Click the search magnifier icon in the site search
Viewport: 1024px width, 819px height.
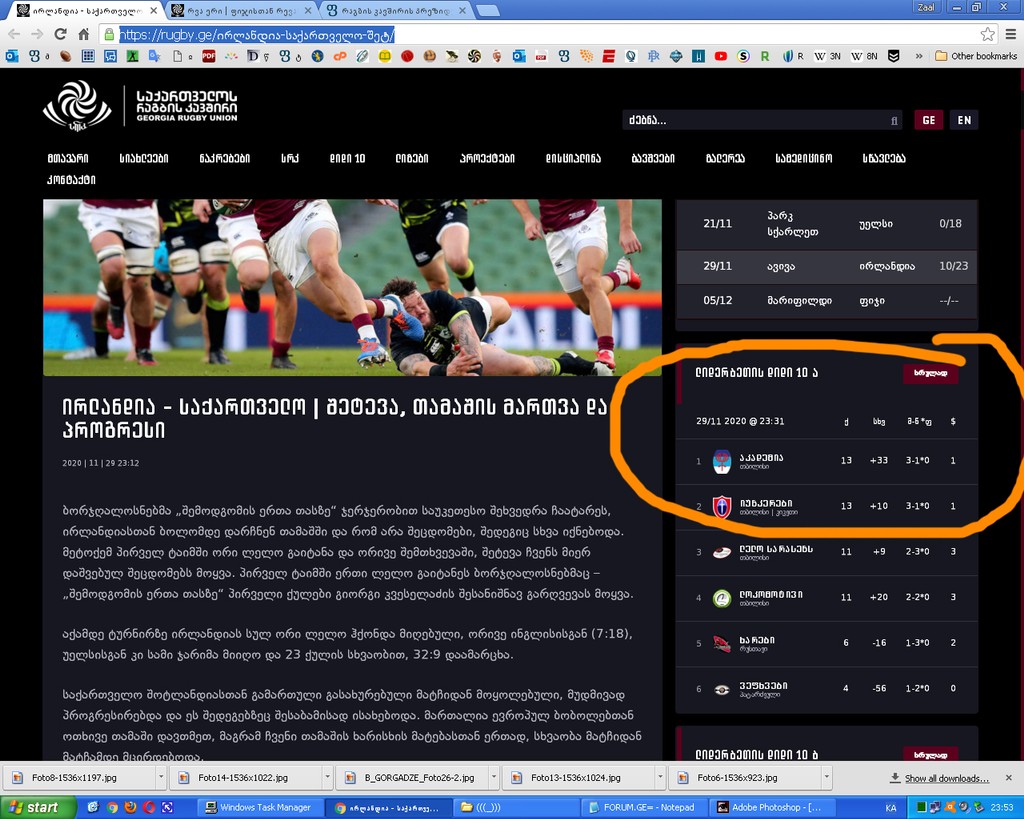pos(894,120)
